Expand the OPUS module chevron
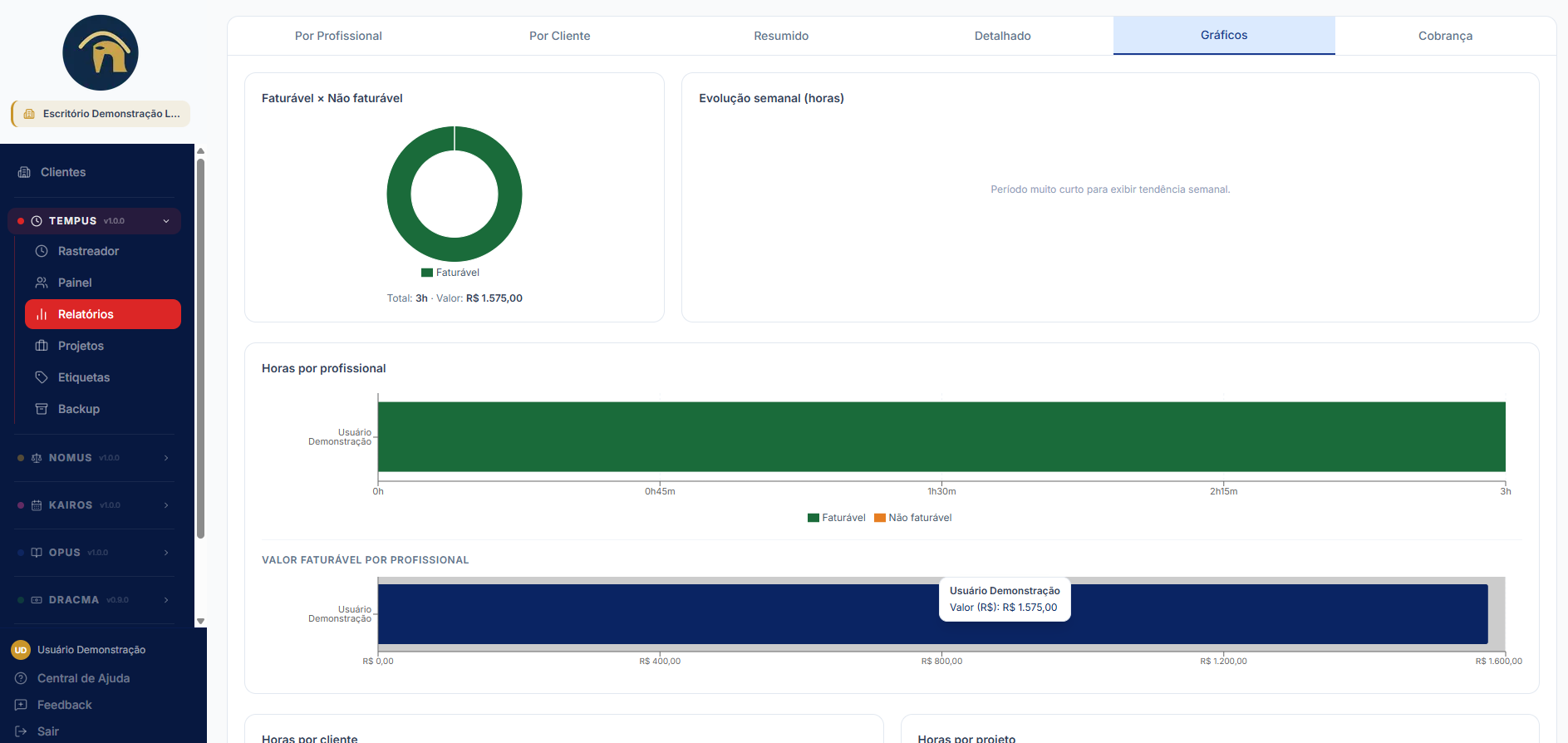This screenshot has width=1568, height=743. click(166, 553)
